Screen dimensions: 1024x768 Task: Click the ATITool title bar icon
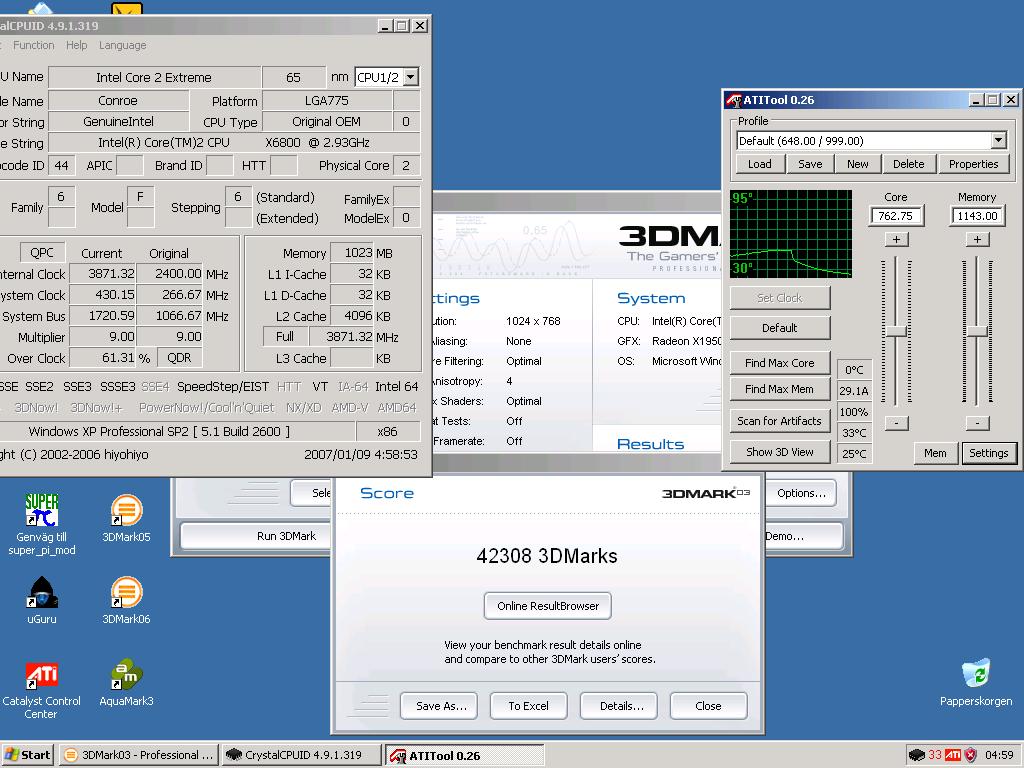click(733, 100)
